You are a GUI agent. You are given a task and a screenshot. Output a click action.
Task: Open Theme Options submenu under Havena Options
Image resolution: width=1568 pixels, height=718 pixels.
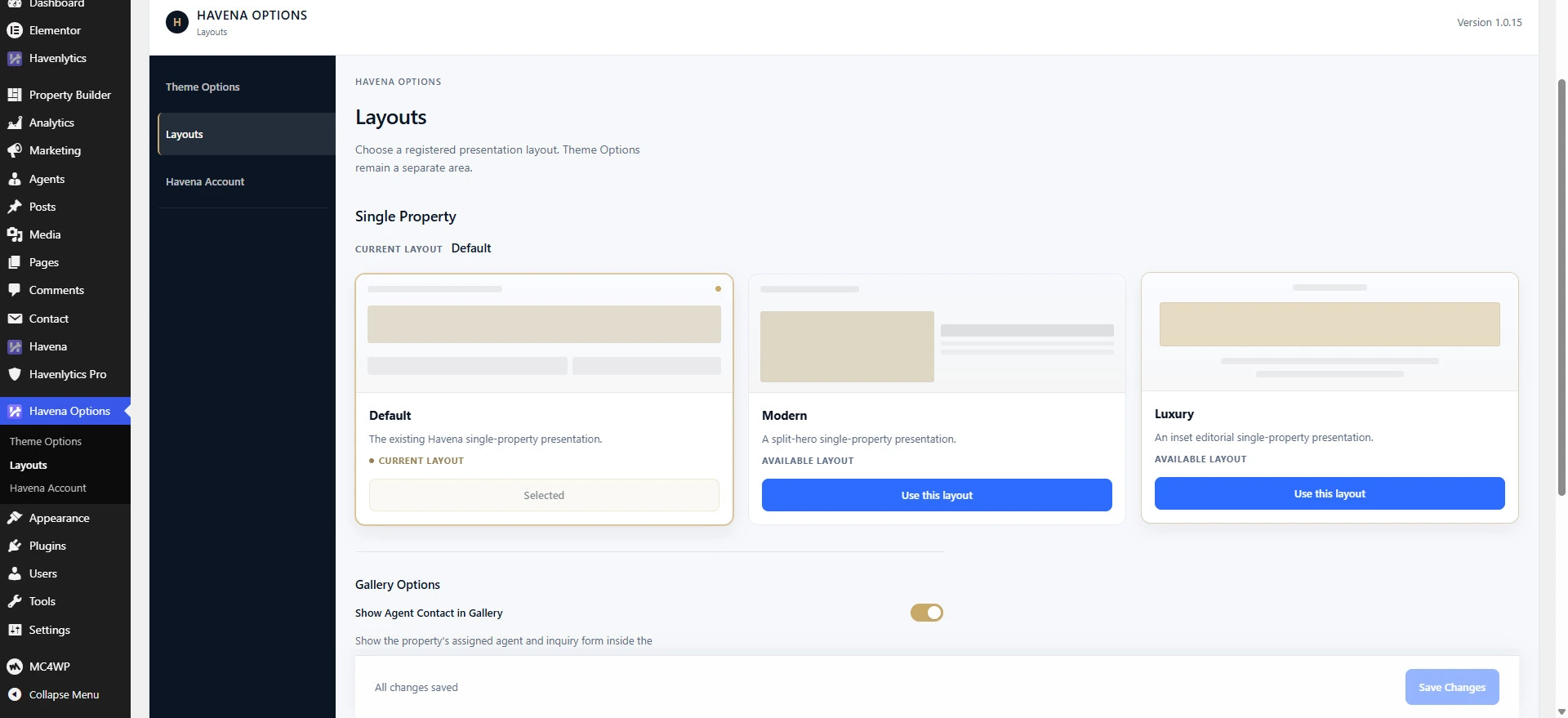(46, 441)
